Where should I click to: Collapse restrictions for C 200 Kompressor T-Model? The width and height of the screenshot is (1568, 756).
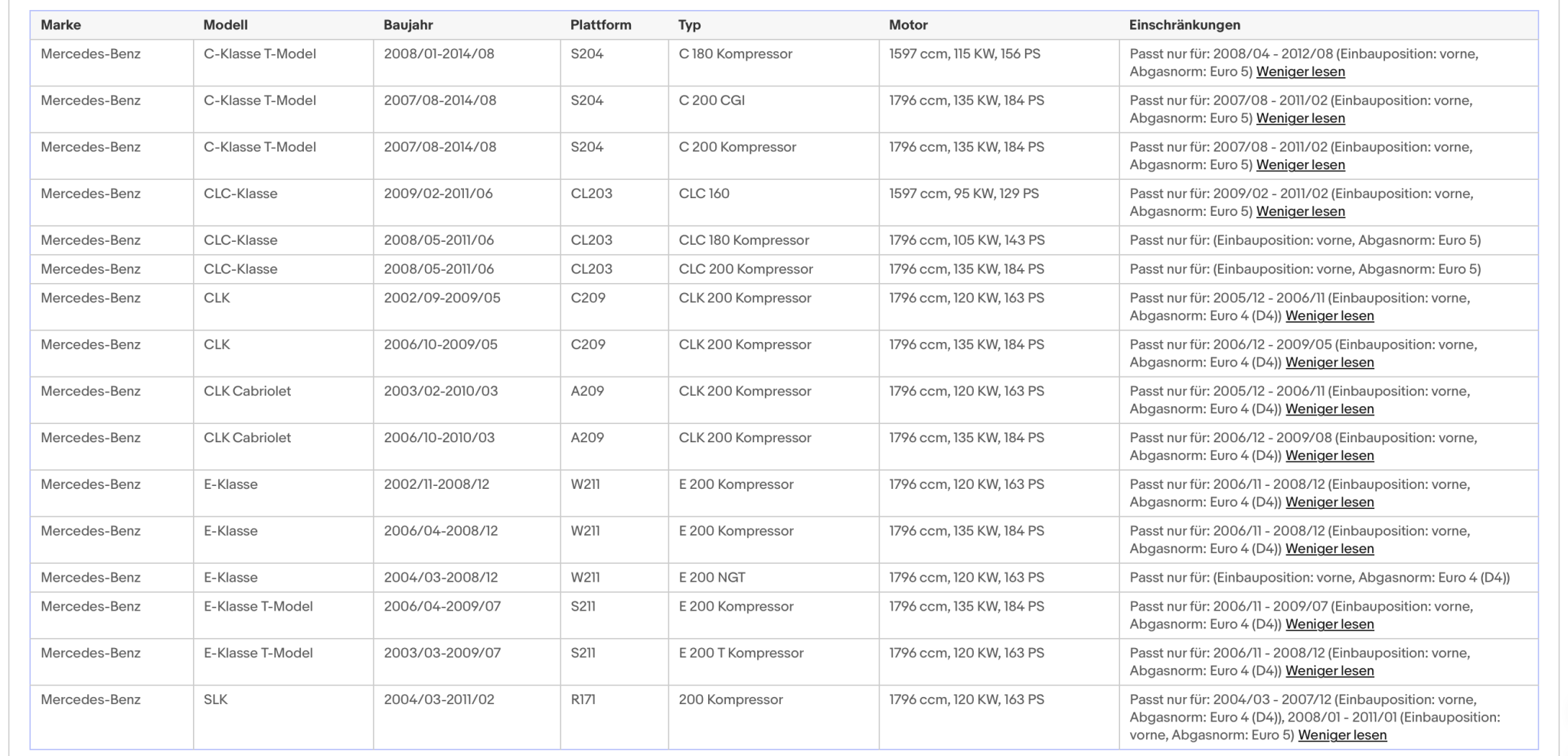coord(1300,165)
